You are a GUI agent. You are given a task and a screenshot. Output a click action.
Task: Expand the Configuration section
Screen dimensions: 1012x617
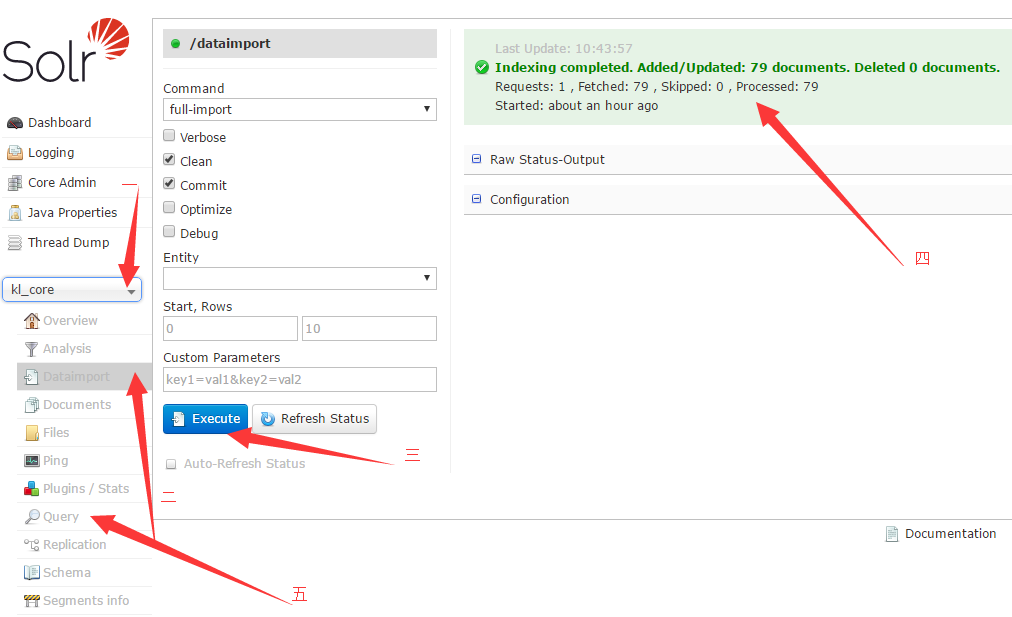coord(529,199)
